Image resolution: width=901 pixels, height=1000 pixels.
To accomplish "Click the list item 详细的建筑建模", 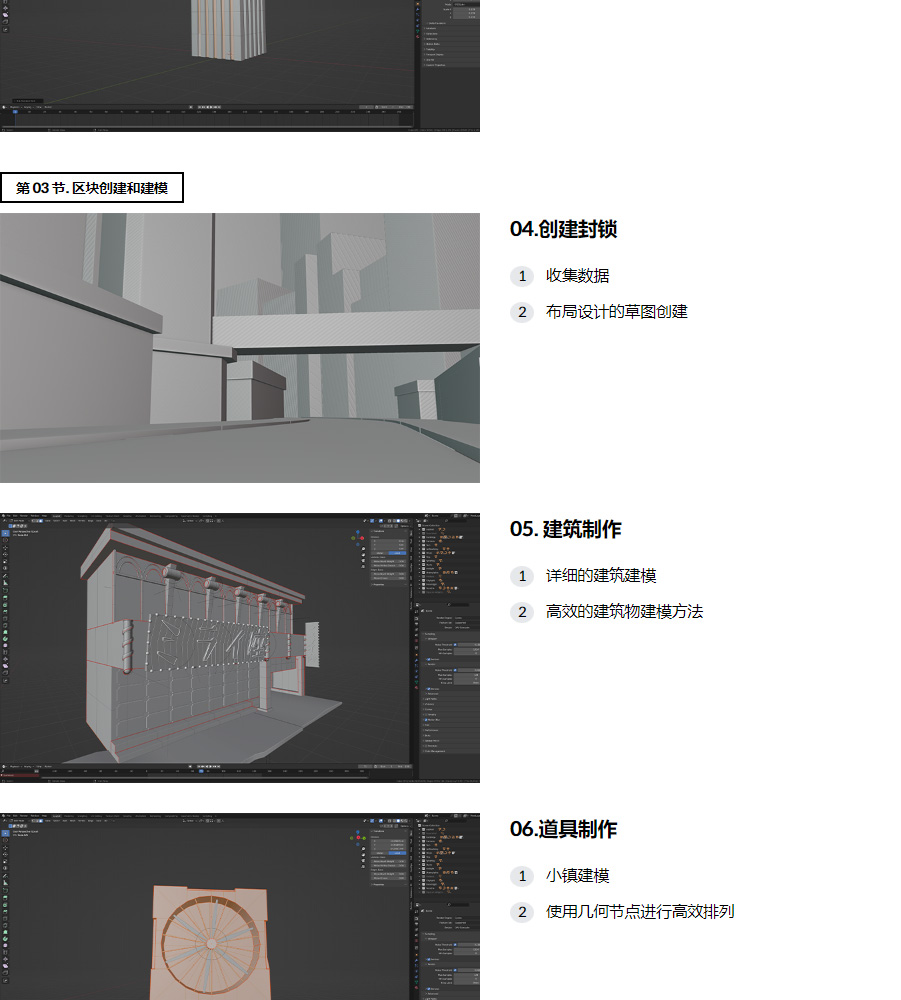I will pyautogui.click(x=601, y=576).
